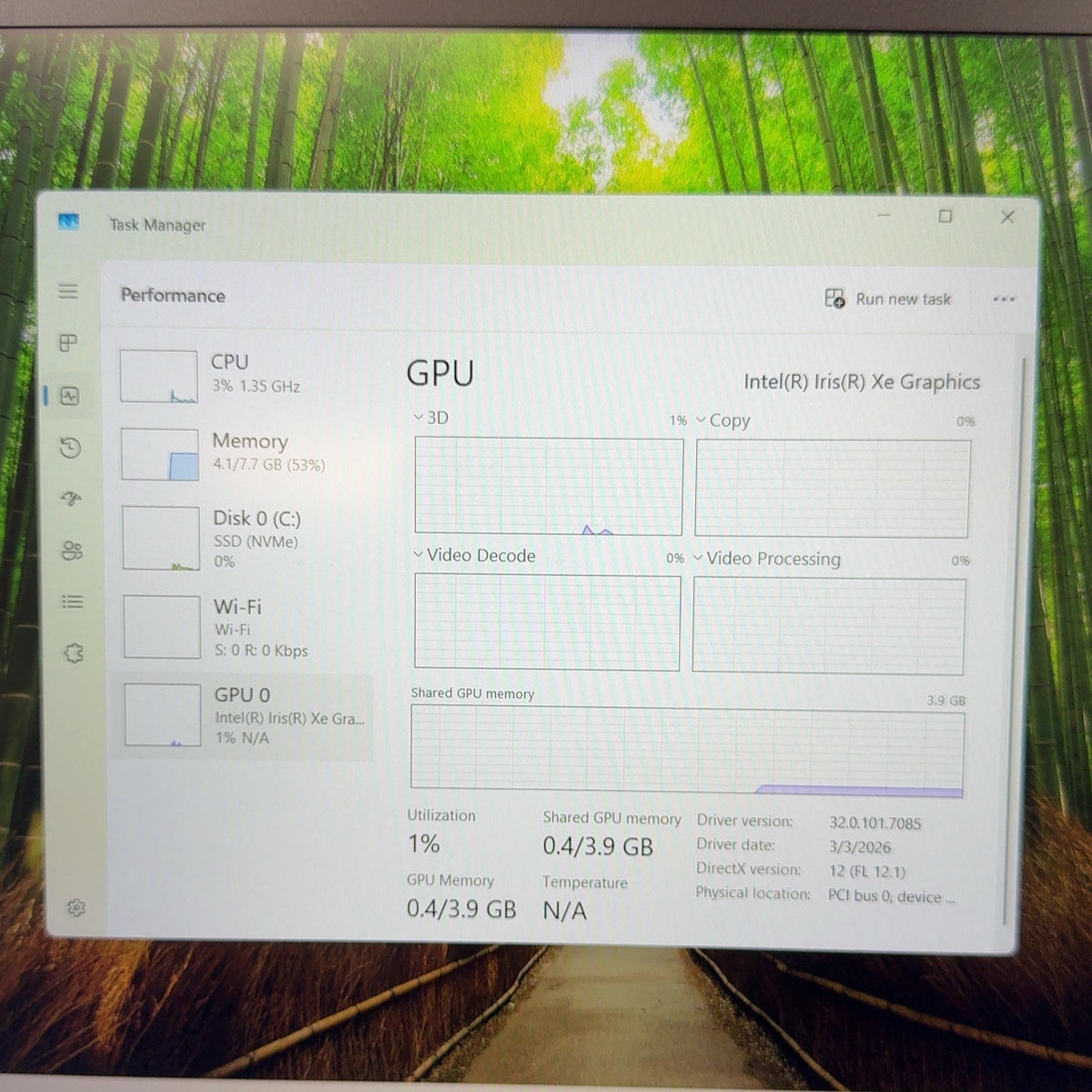The height and width of the screenshot is (1092, 1092).
Task: Maximize the Task Manager window
Action: [945, 216]
